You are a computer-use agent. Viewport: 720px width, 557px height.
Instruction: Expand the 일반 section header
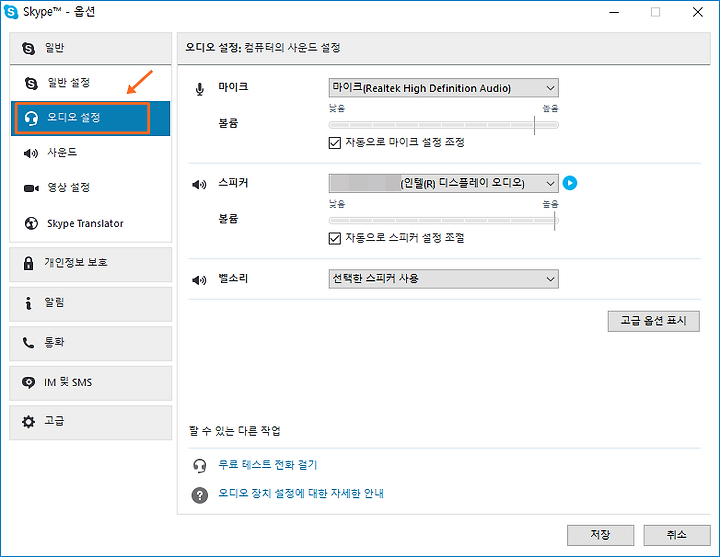pos(90,48)
